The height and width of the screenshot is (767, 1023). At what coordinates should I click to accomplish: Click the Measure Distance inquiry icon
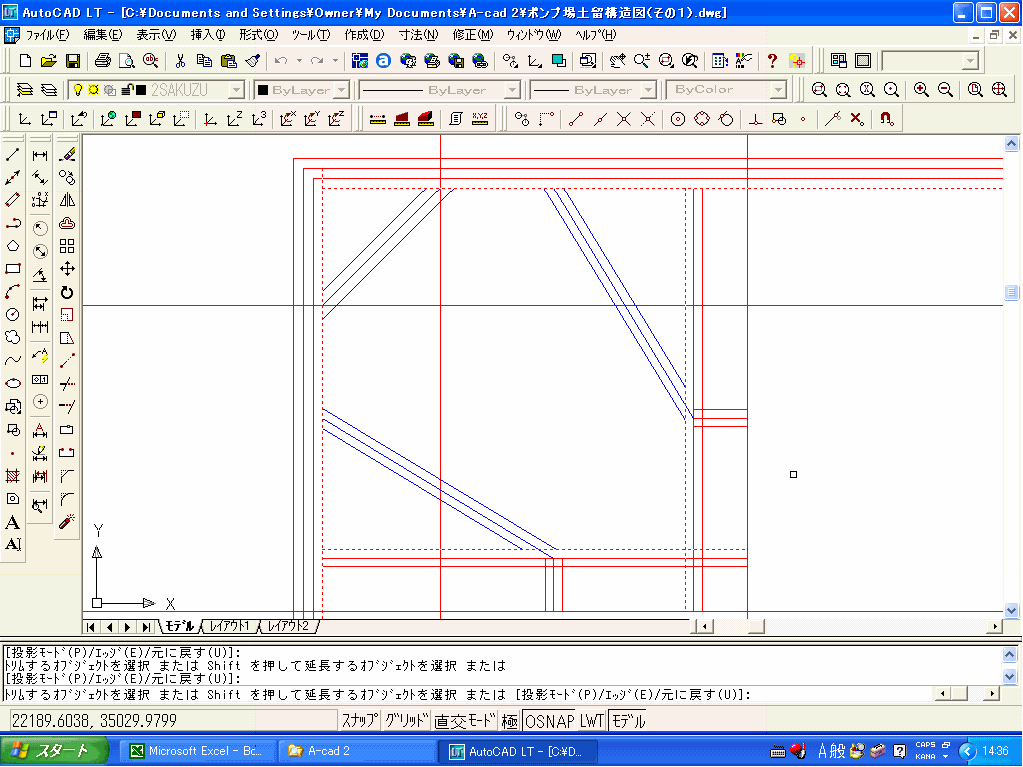pos(377,119)
